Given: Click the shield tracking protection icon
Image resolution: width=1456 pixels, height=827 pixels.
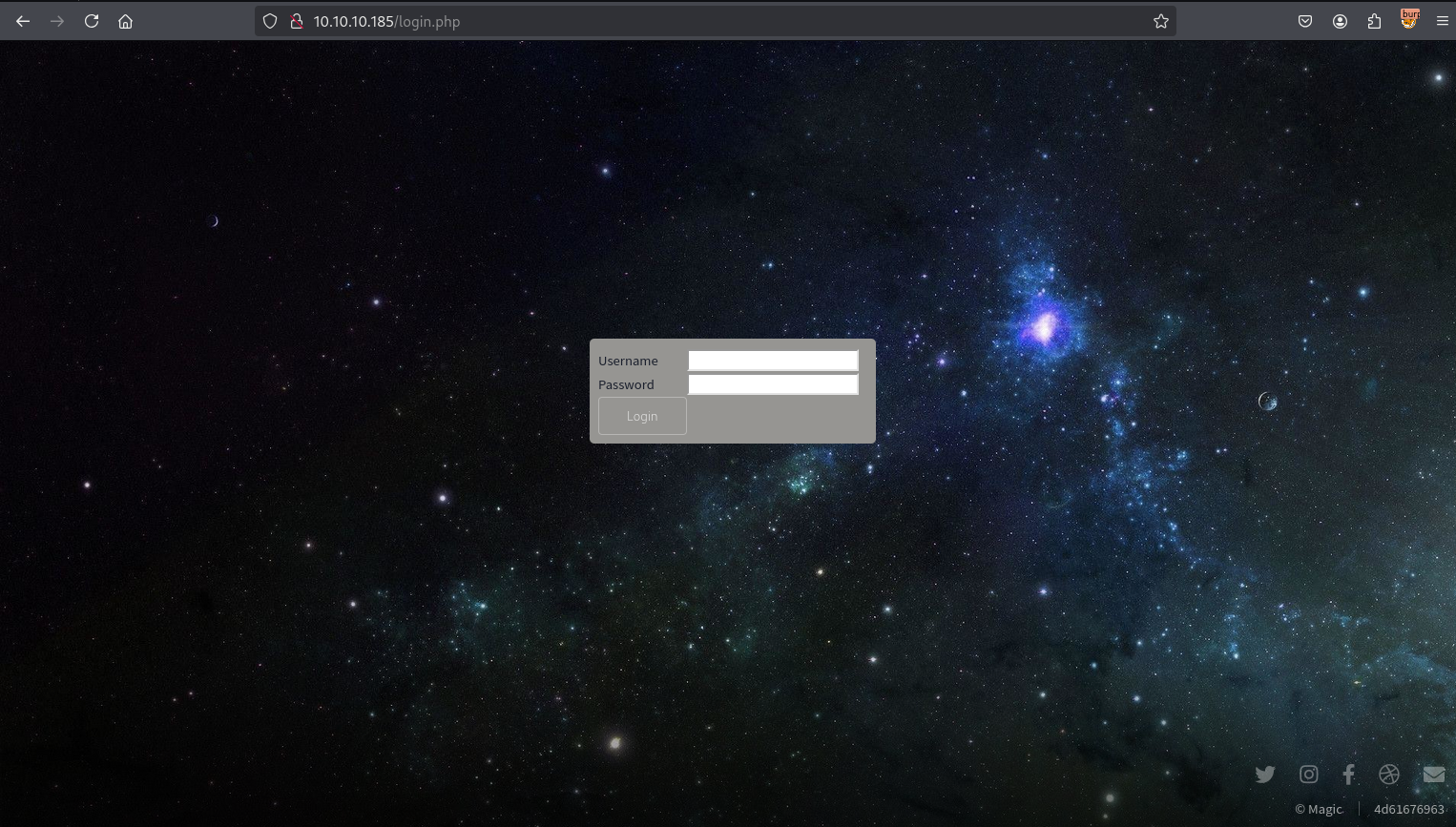Looking at the screenshot, I should click(270, 21).
